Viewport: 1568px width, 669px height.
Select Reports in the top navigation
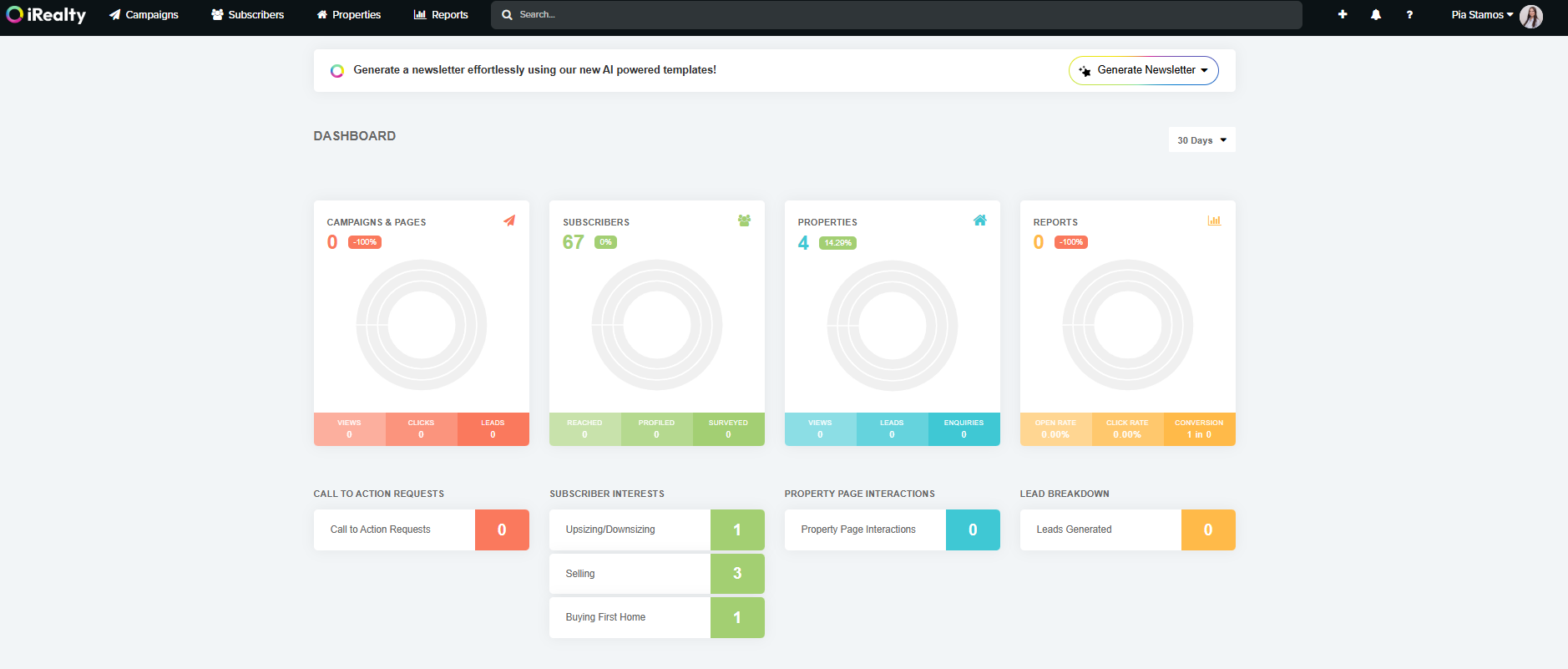coord(441,15)
